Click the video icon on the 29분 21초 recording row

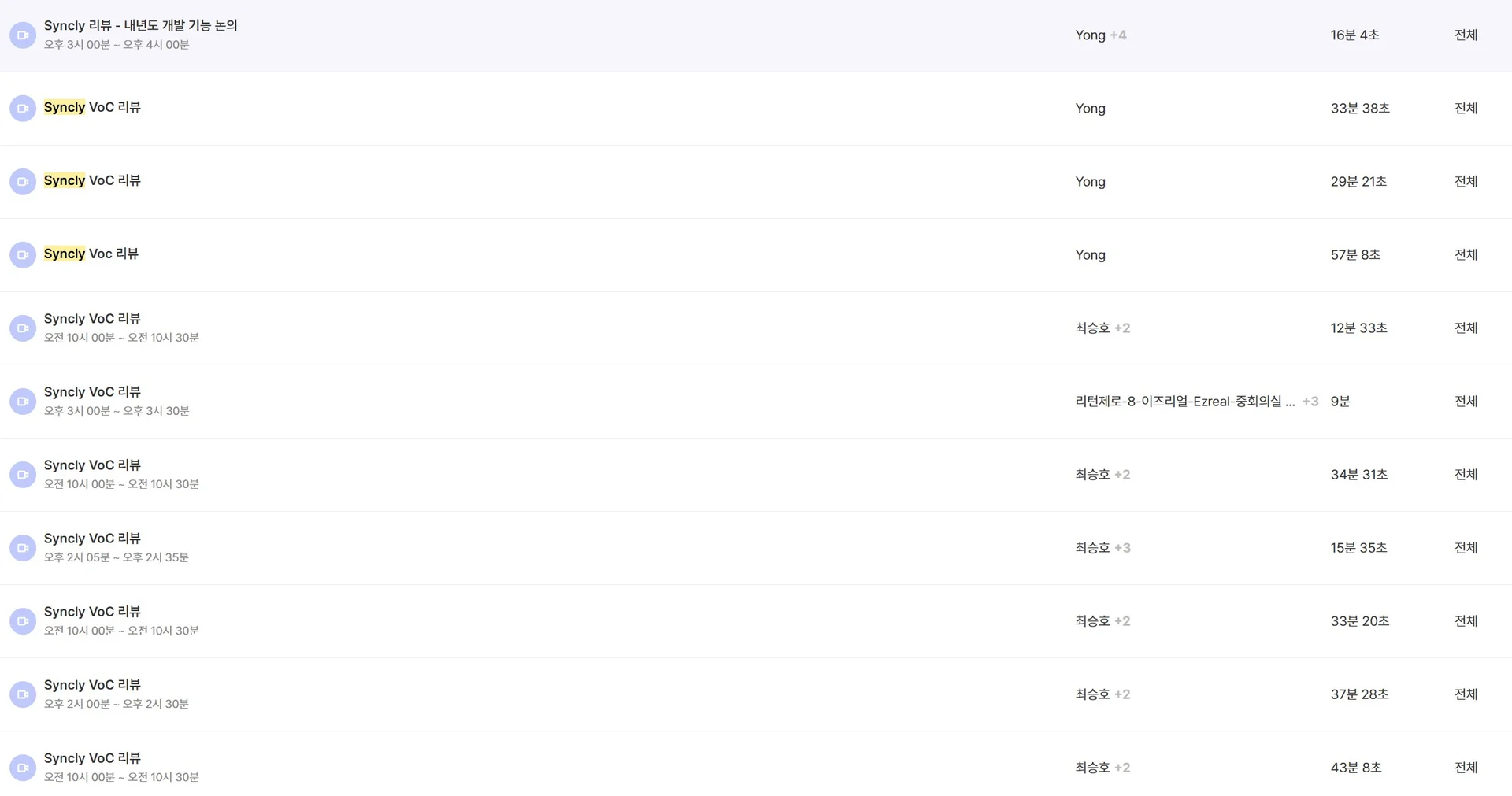pyautogui.click(x=23, y=182)
